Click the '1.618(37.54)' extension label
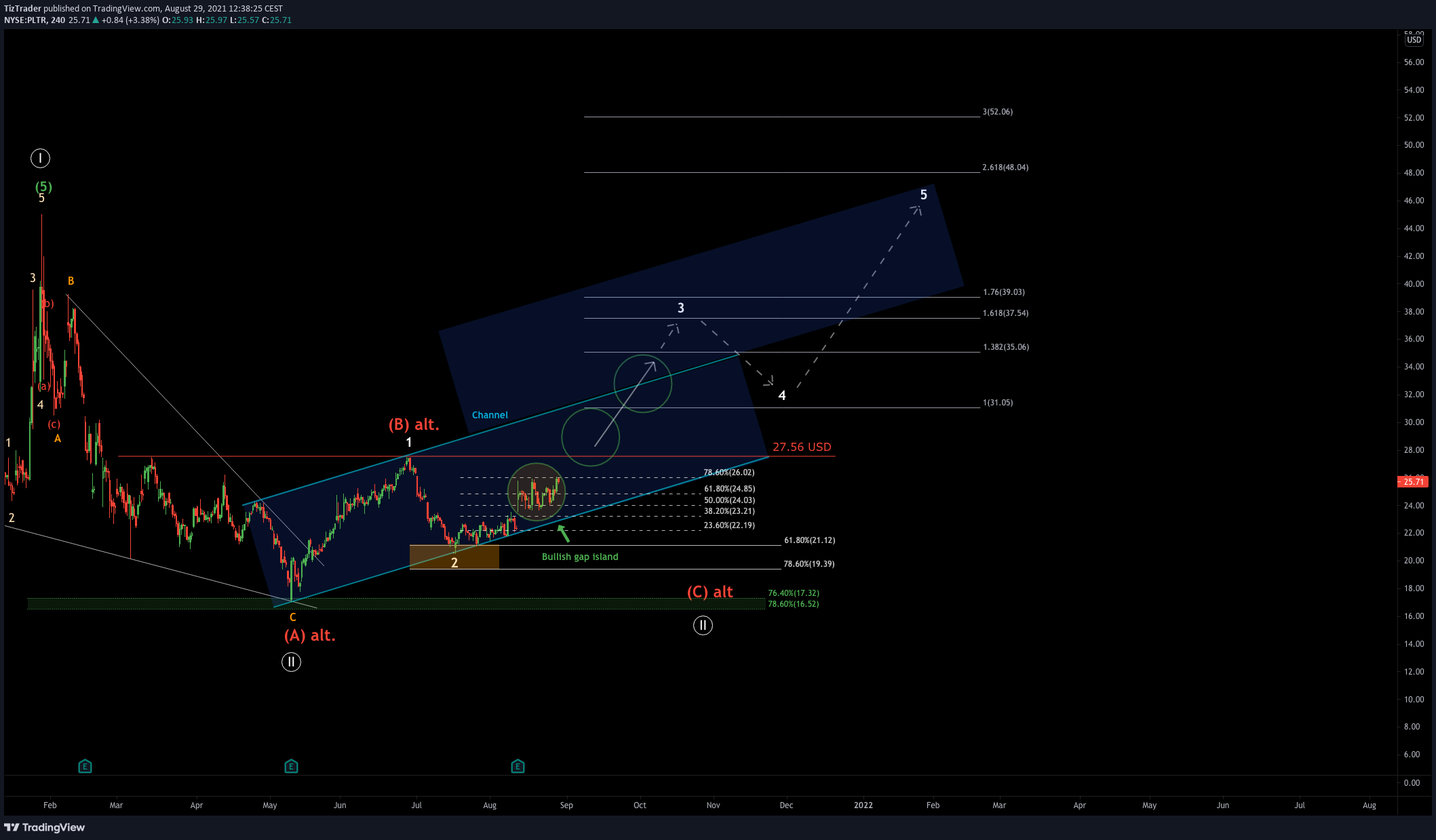This screenshot has width=1436, height=840. click(x=1005, y=313)
